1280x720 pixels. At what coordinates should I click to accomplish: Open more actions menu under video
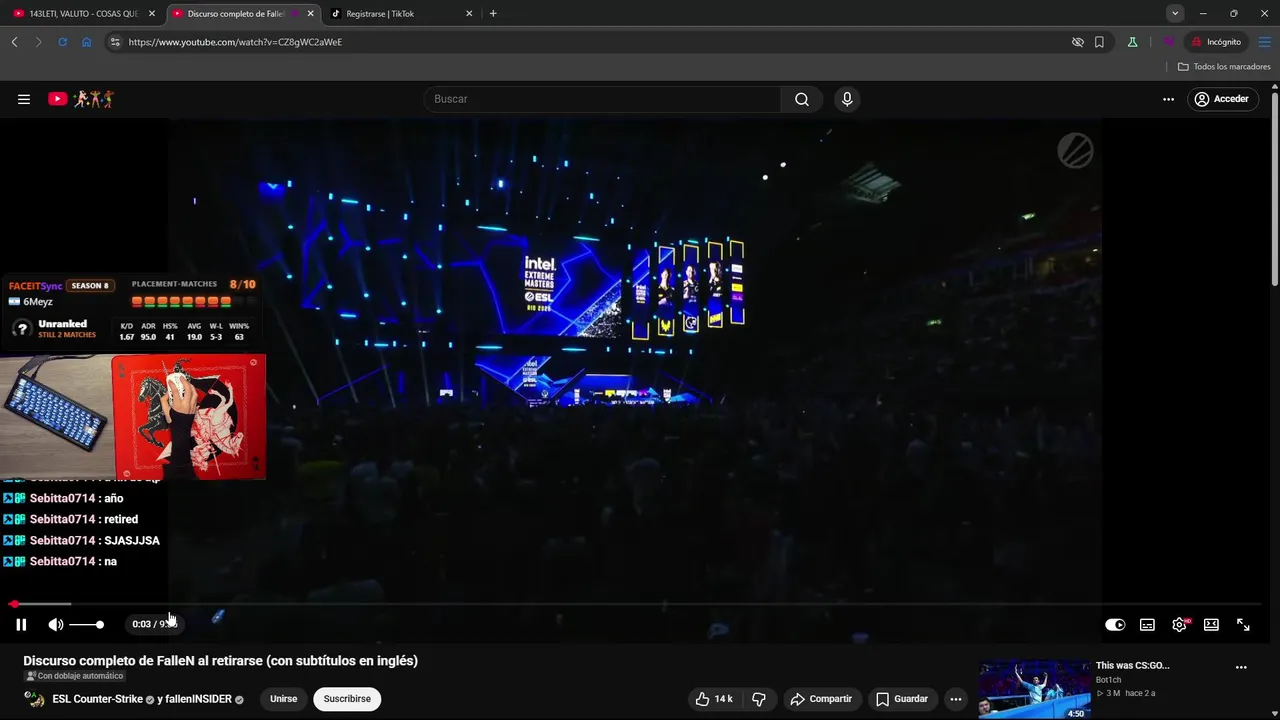coord(956,699)
